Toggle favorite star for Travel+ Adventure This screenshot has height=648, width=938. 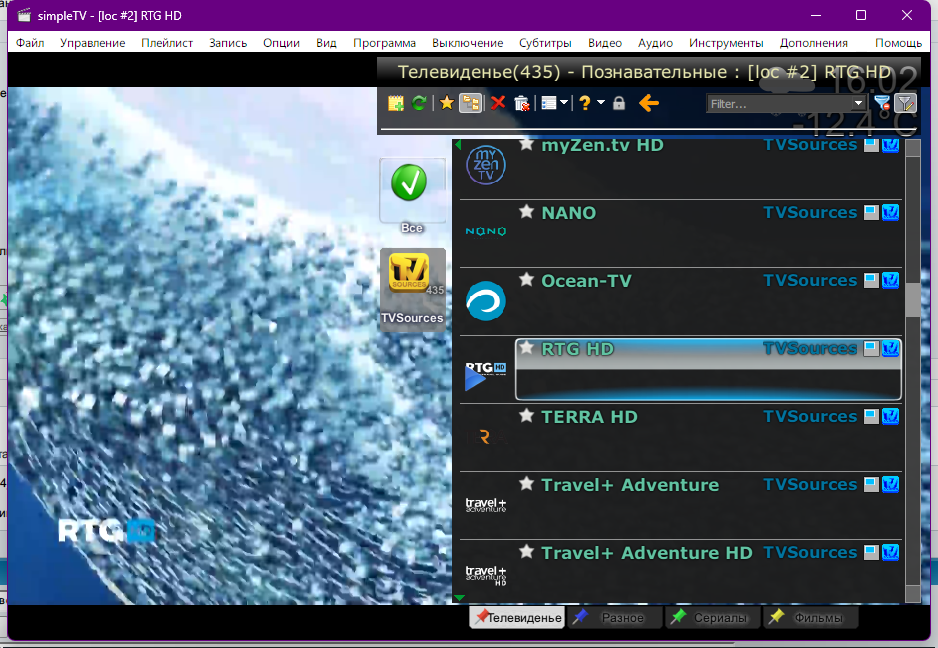[x=526, y=483]
